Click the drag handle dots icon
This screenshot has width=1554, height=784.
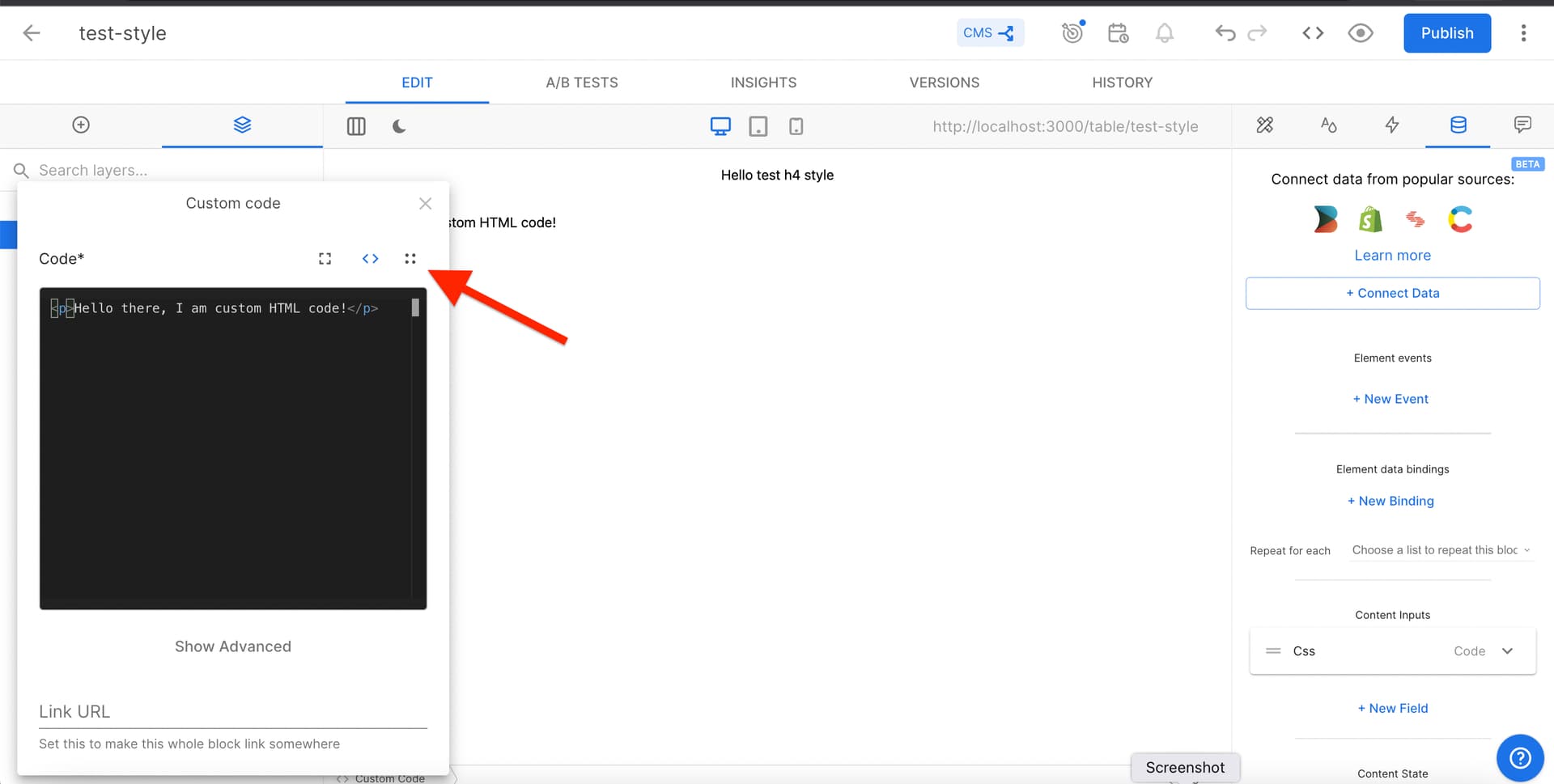pos(410,259)
